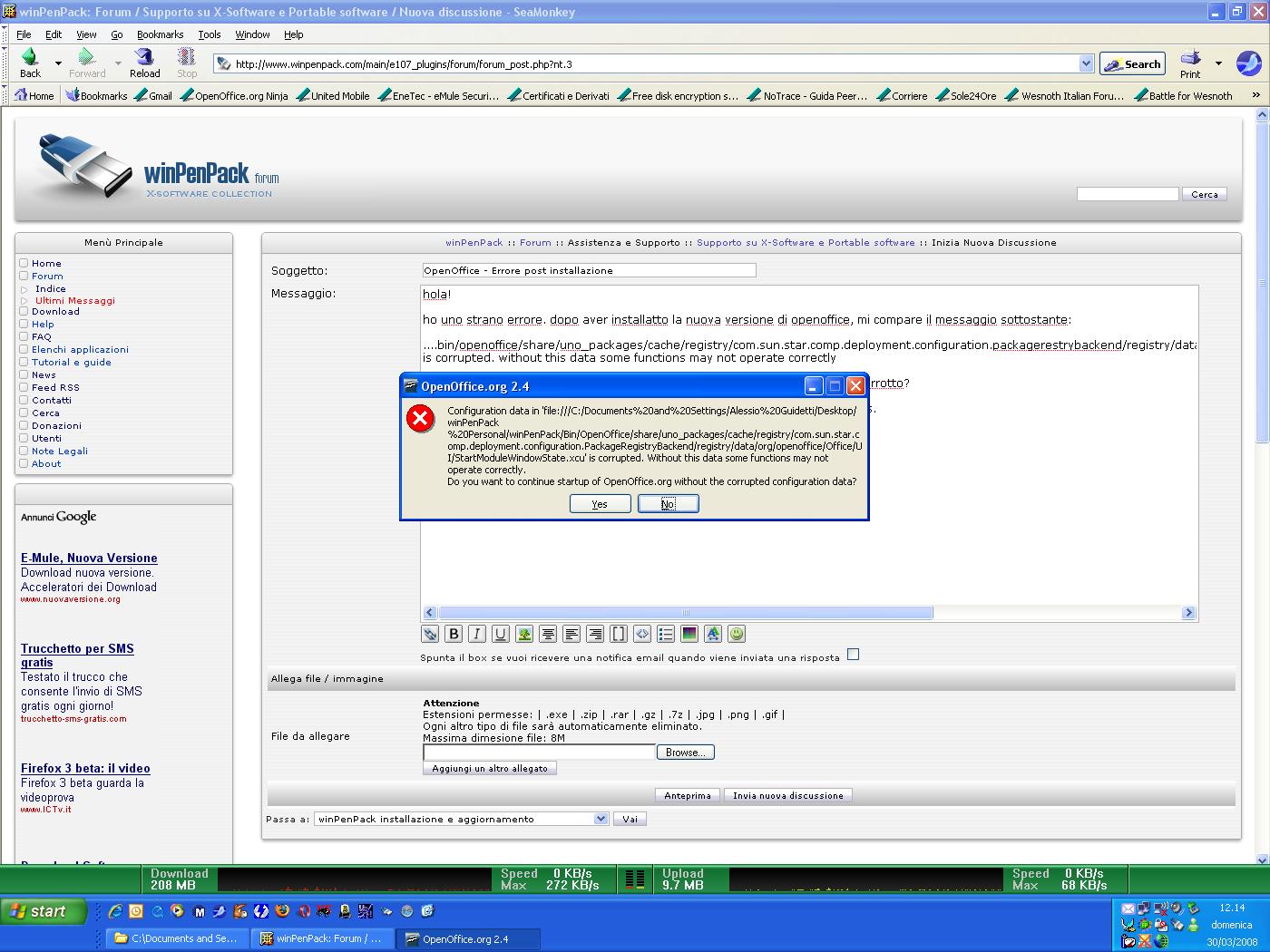Open the Home bookmark in the bookmarks toolbar
This screenshot has width=1270, height=952.
(34, 95)
